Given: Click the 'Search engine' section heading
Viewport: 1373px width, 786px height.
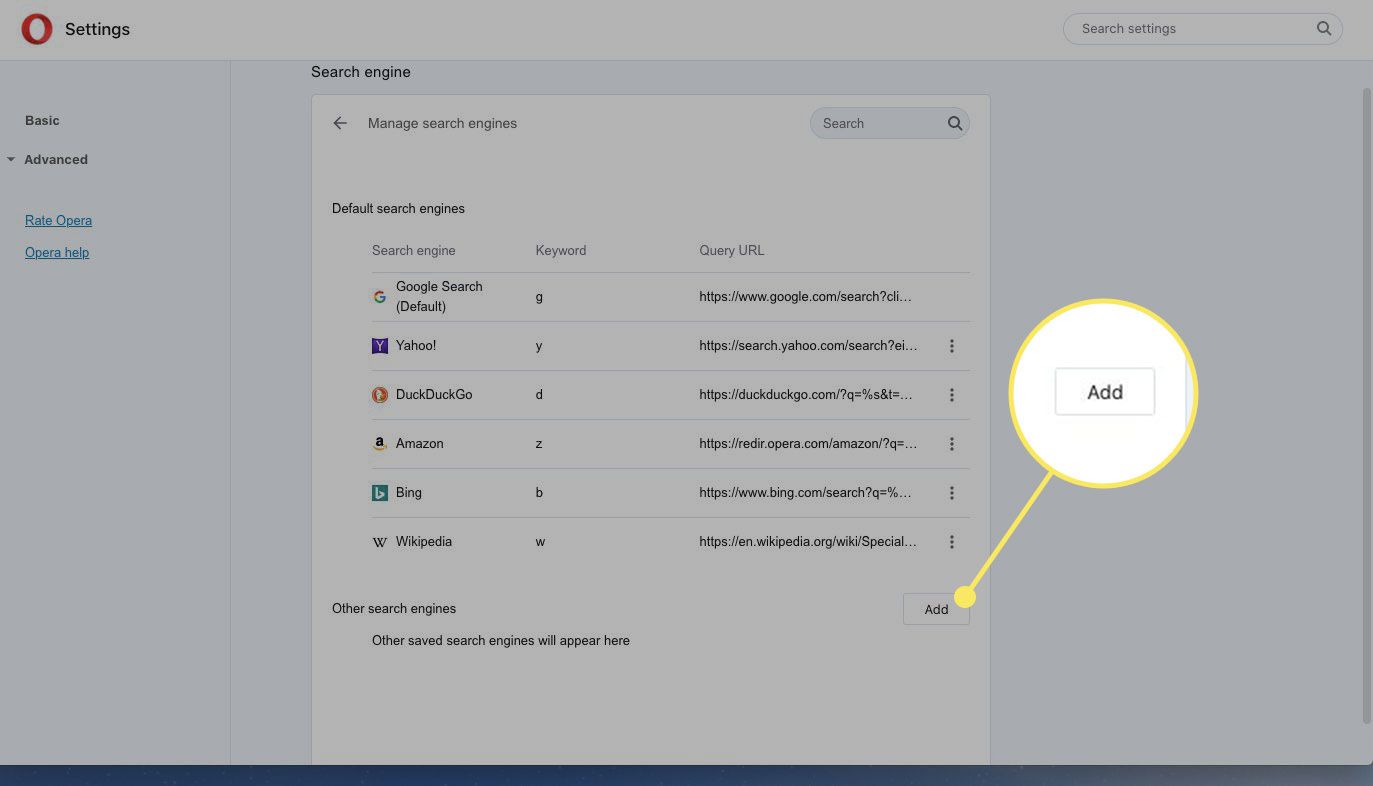Looking at the screenshot, I should (x=361, y=72).
